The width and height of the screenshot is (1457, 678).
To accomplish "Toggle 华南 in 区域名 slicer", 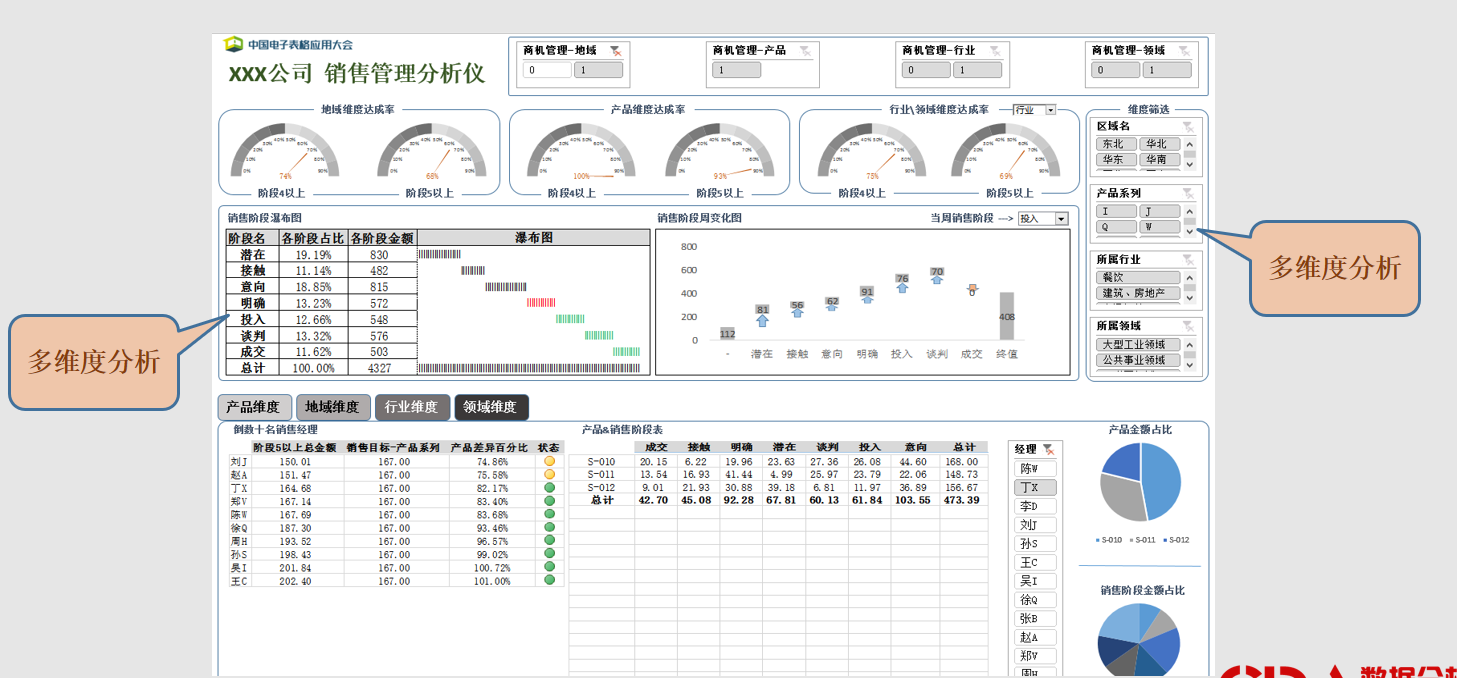I will (x=1159, y=159).
